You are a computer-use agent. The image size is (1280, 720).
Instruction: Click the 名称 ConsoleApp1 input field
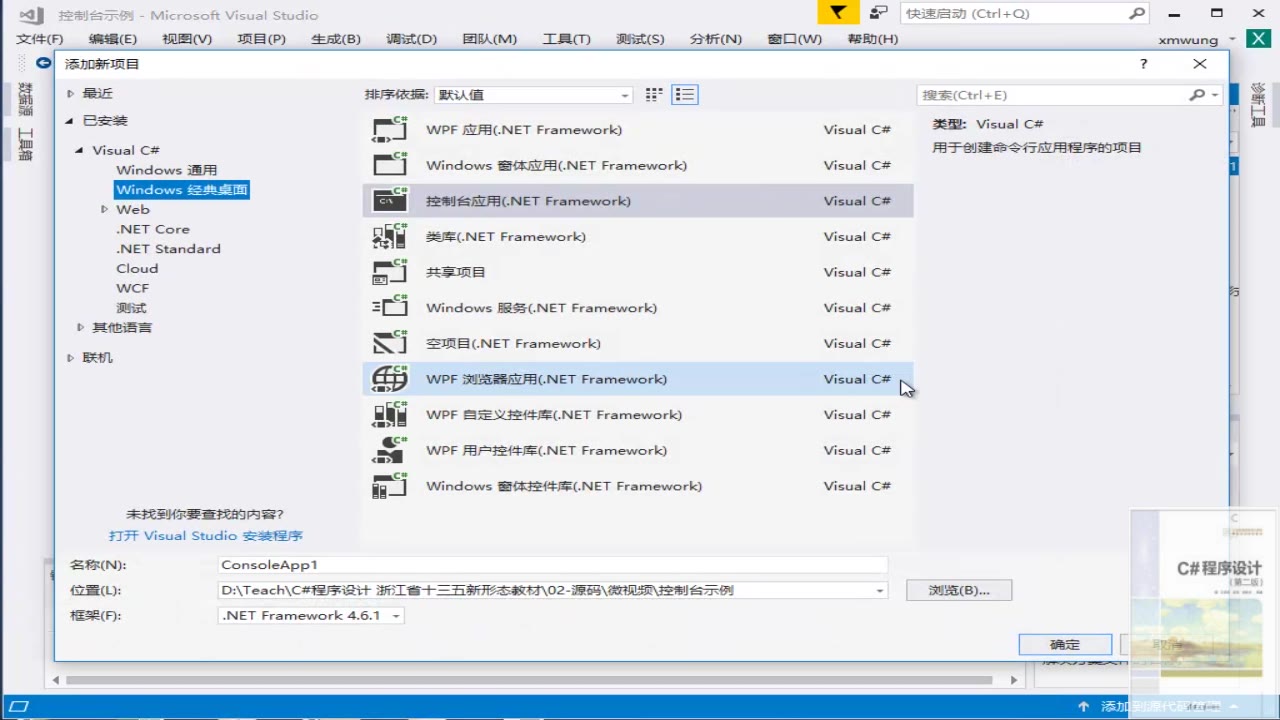(x=553, y=565)
